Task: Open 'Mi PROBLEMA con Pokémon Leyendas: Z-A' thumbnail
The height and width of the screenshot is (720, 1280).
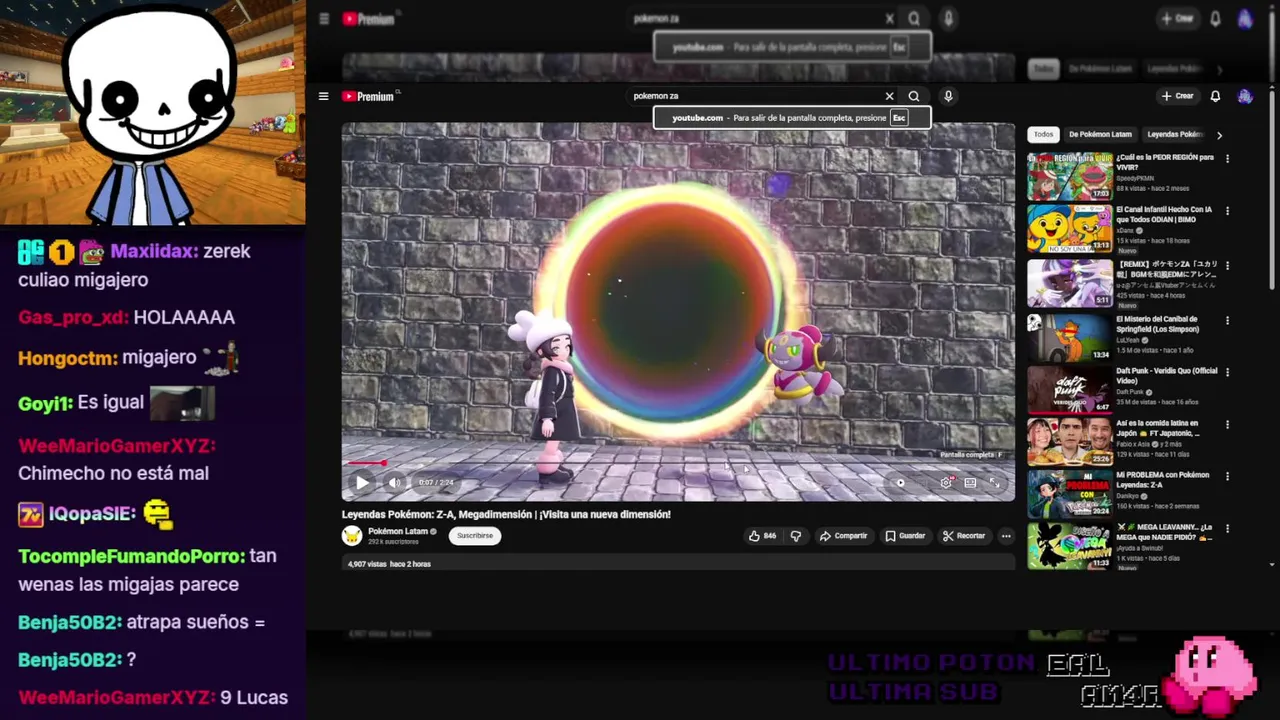Action: (x=1070, y=492)
